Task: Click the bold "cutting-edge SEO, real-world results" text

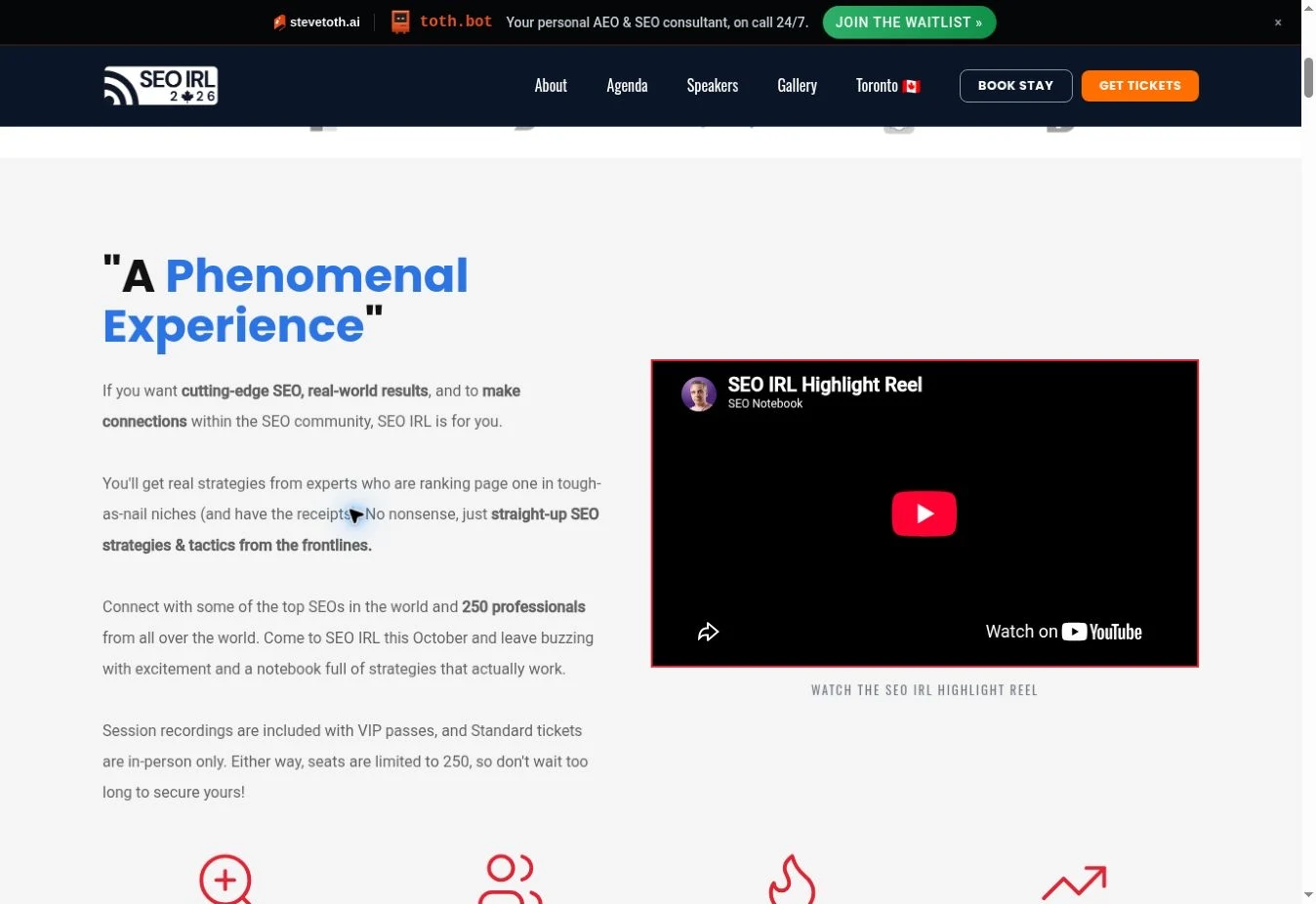Action: [305, 391]
